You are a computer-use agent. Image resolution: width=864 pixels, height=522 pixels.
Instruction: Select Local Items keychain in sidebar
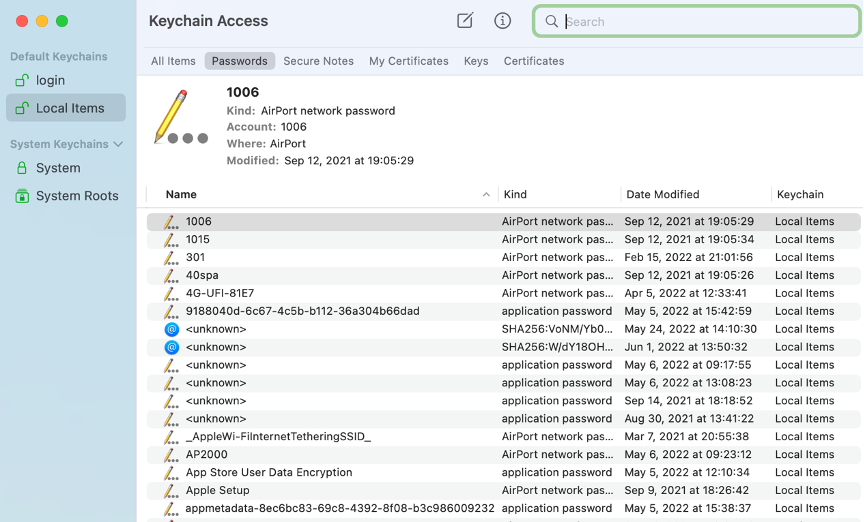point(69,108)
